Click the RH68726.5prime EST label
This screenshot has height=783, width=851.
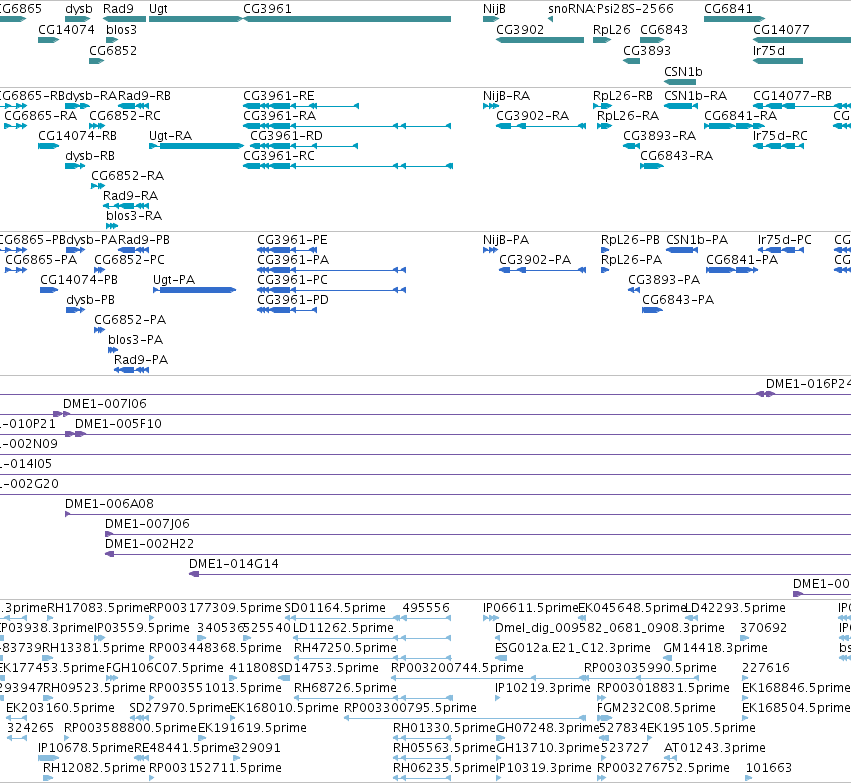click(x=345, y=688)
